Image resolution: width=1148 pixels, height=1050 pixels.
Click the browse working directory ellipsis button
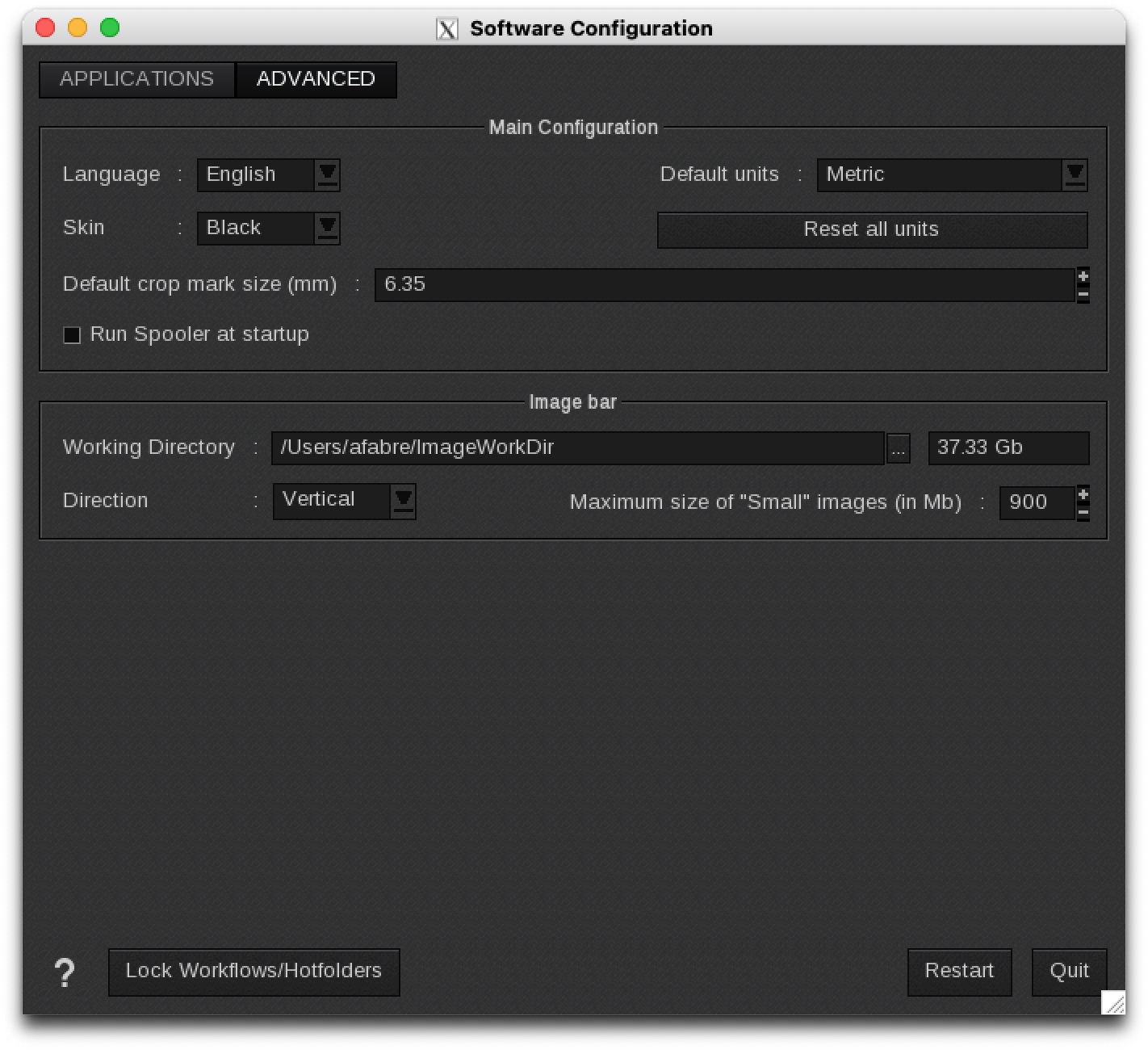(898, 448)
